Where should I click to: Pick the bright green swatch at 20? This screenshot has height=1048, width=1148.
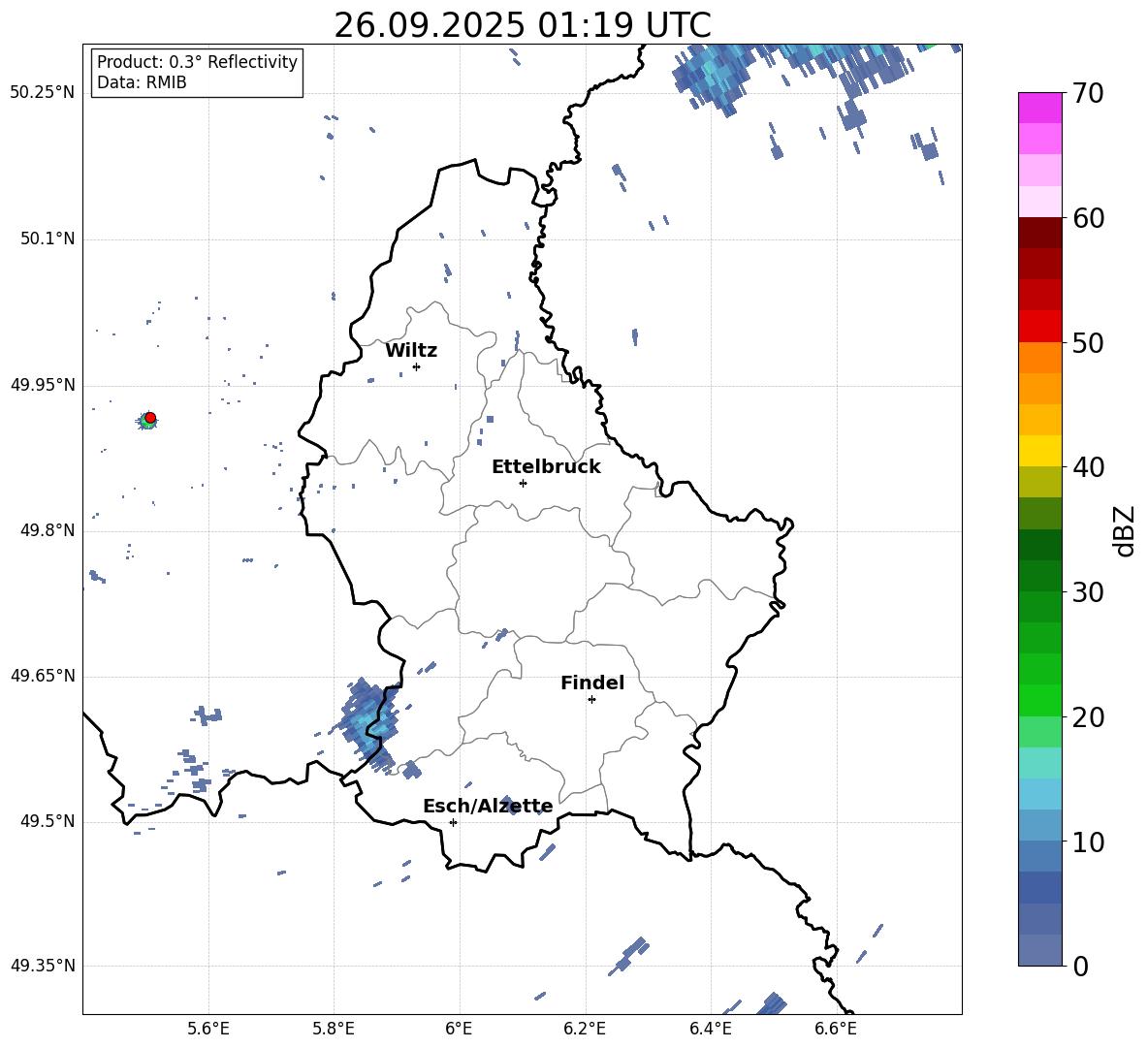click(1039, 700)
